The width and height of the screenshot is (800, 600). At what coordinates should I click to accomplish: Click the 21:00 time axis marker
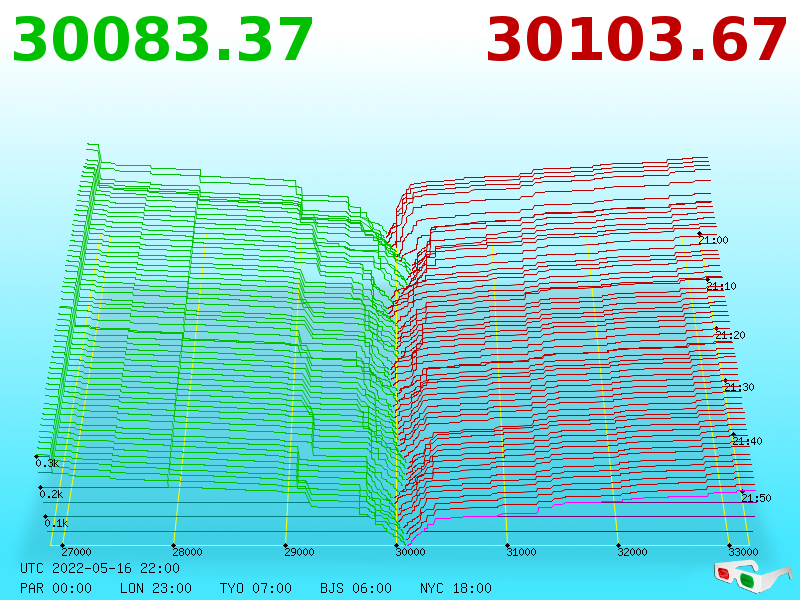click(713, 240)
